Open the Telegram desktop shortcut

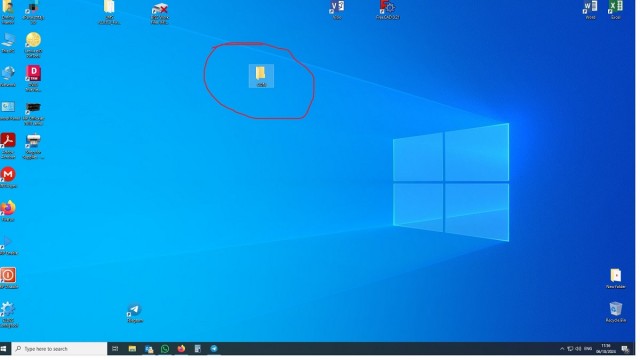point(135,313)
